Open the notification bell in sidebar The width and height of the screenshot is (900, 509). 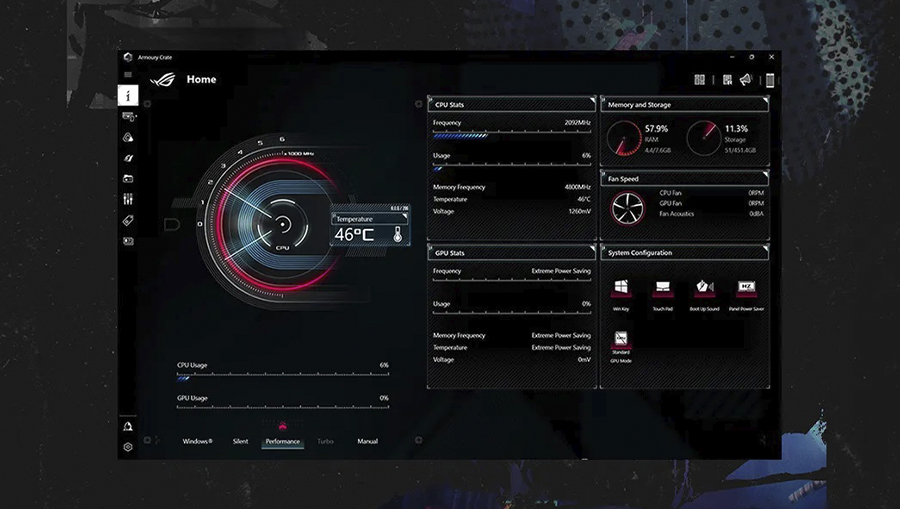point(128,426)
